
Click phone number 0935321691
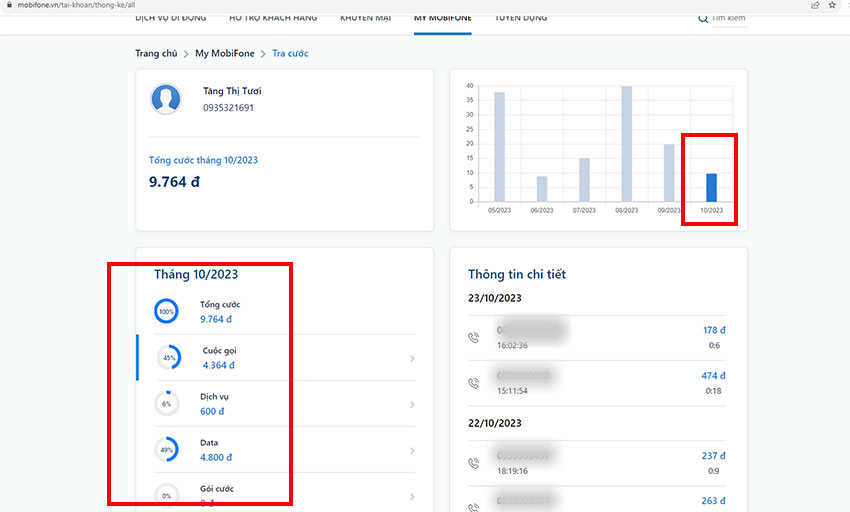pyautogui.click(x=228, y=107)
